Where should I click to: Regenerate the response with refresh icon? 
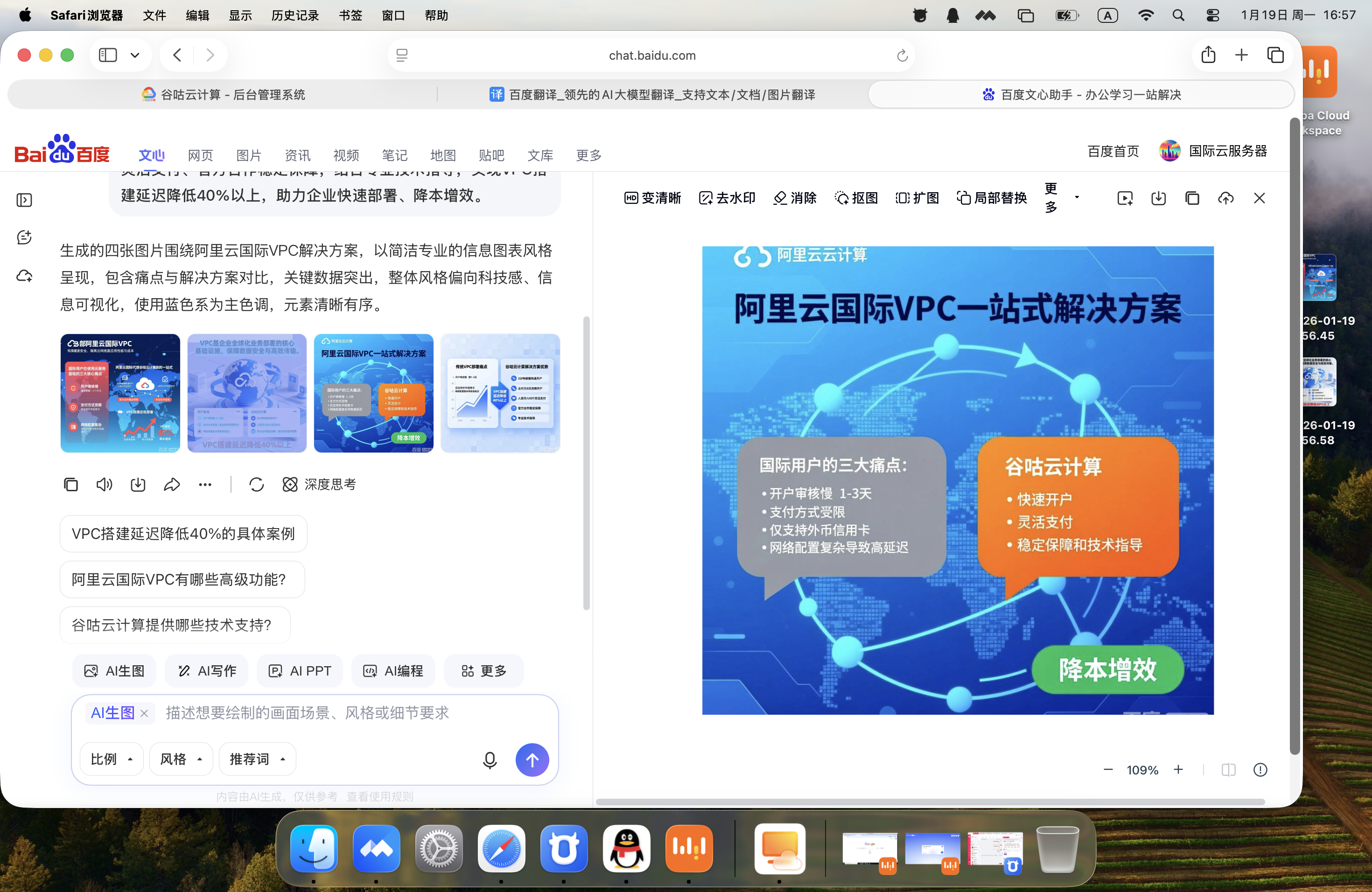click(x=257, y=485)
